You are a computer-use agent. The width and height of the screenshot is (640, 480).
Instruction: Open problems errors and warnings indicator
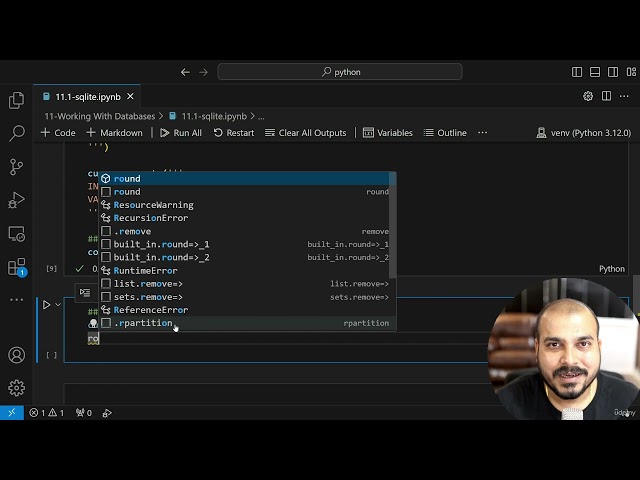(x=47, y=413)
